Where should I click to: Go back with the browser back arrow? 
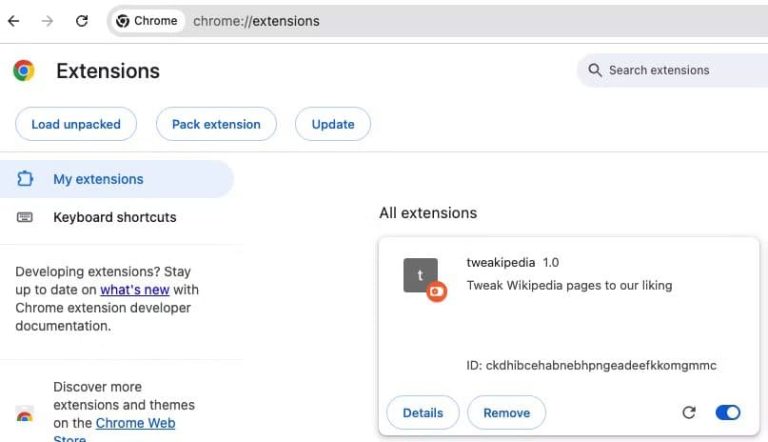click(x=14, y=21)
